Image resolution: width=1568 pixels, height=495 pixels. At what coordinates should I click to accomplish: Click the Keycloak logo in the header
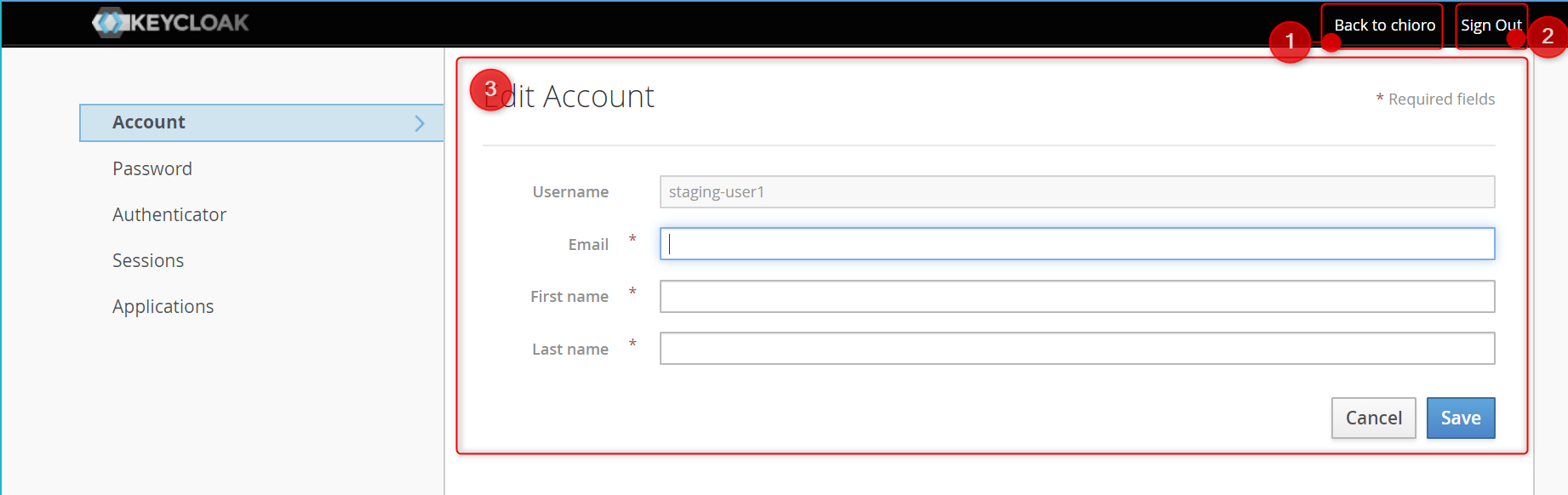[170, 23]
